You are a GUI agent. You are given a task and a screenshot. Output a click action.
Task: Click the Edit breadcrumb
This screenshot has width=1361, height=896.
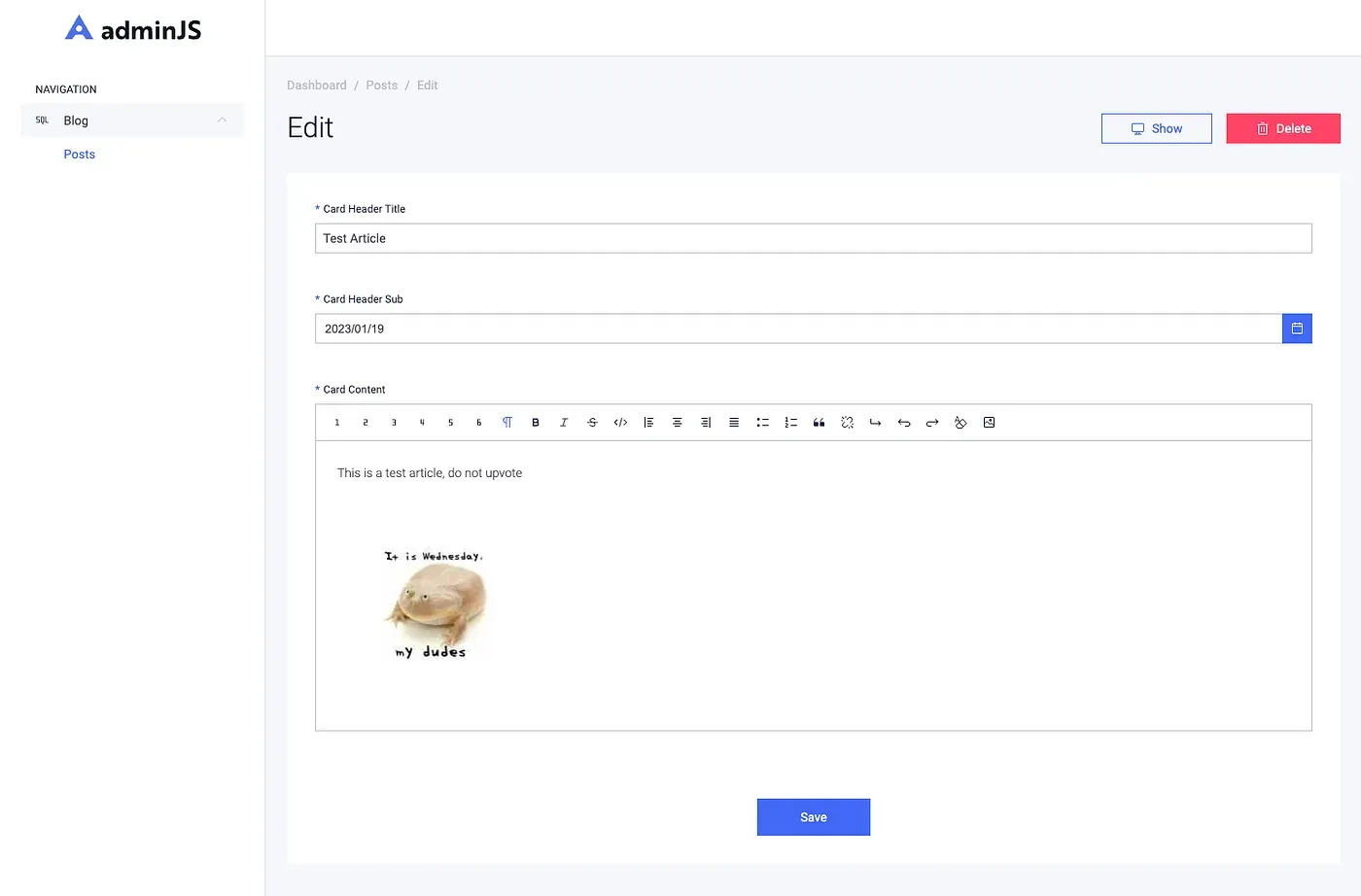pyautogui.click(x=428, y=86)
